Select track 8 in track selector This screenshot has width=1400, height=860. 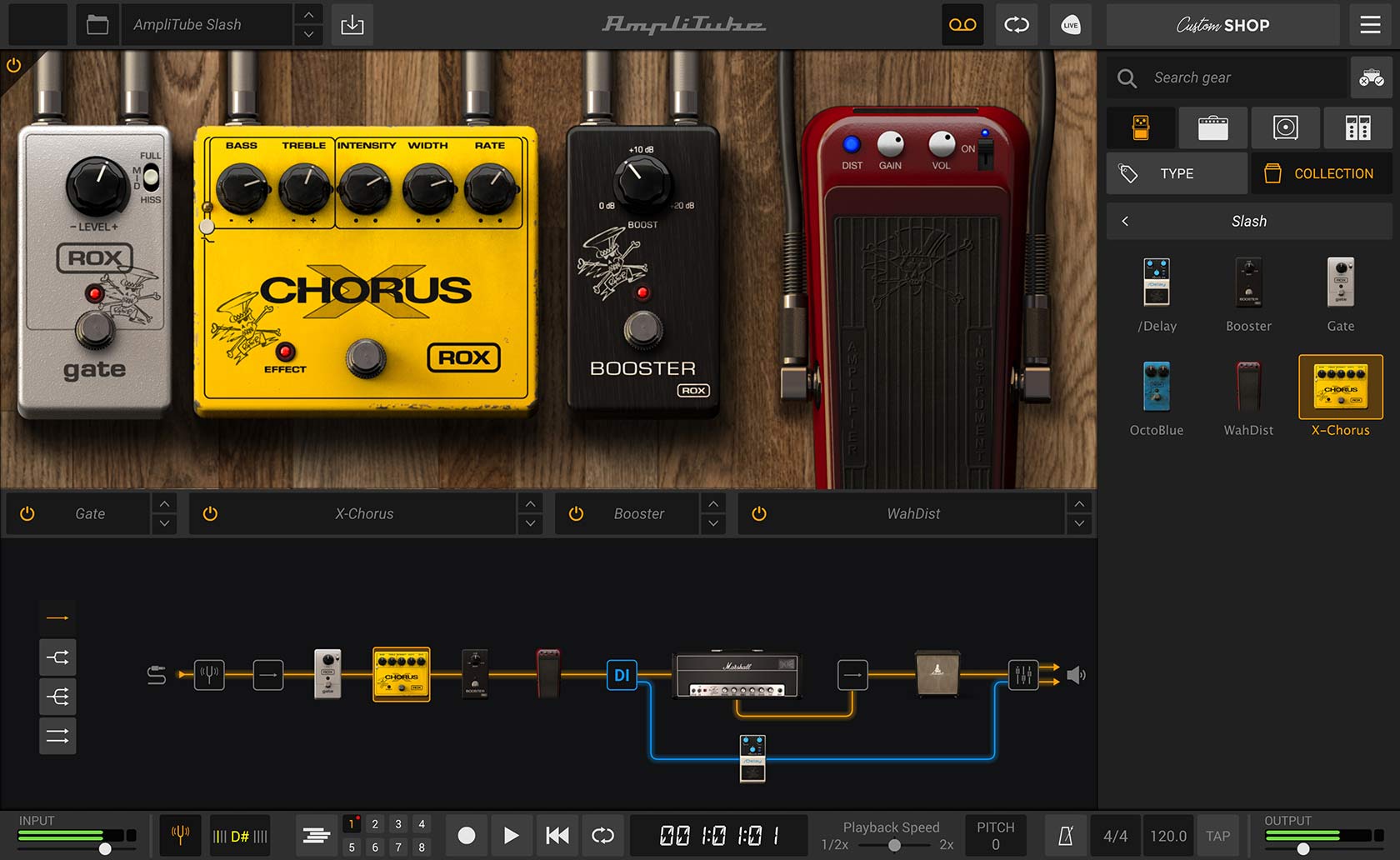422,847
